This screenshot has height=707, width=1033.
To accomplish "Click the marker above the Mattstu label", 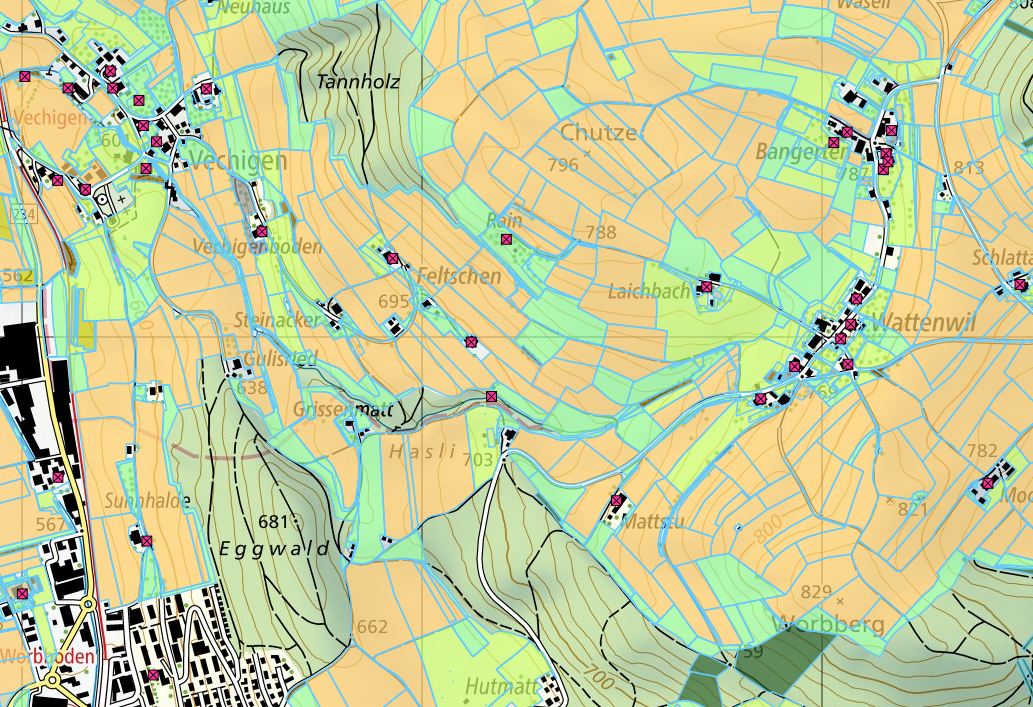I will point(616,500).
